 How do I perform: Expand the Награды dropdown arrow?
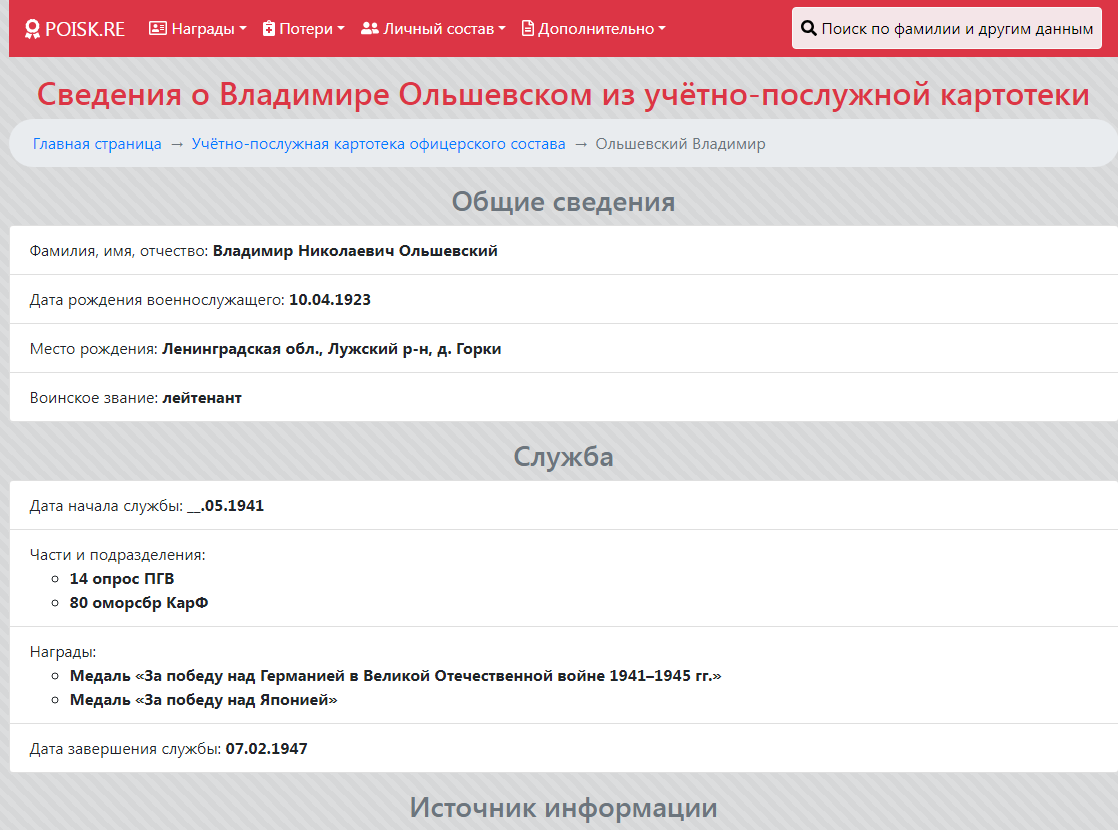(x=243, y=29)
